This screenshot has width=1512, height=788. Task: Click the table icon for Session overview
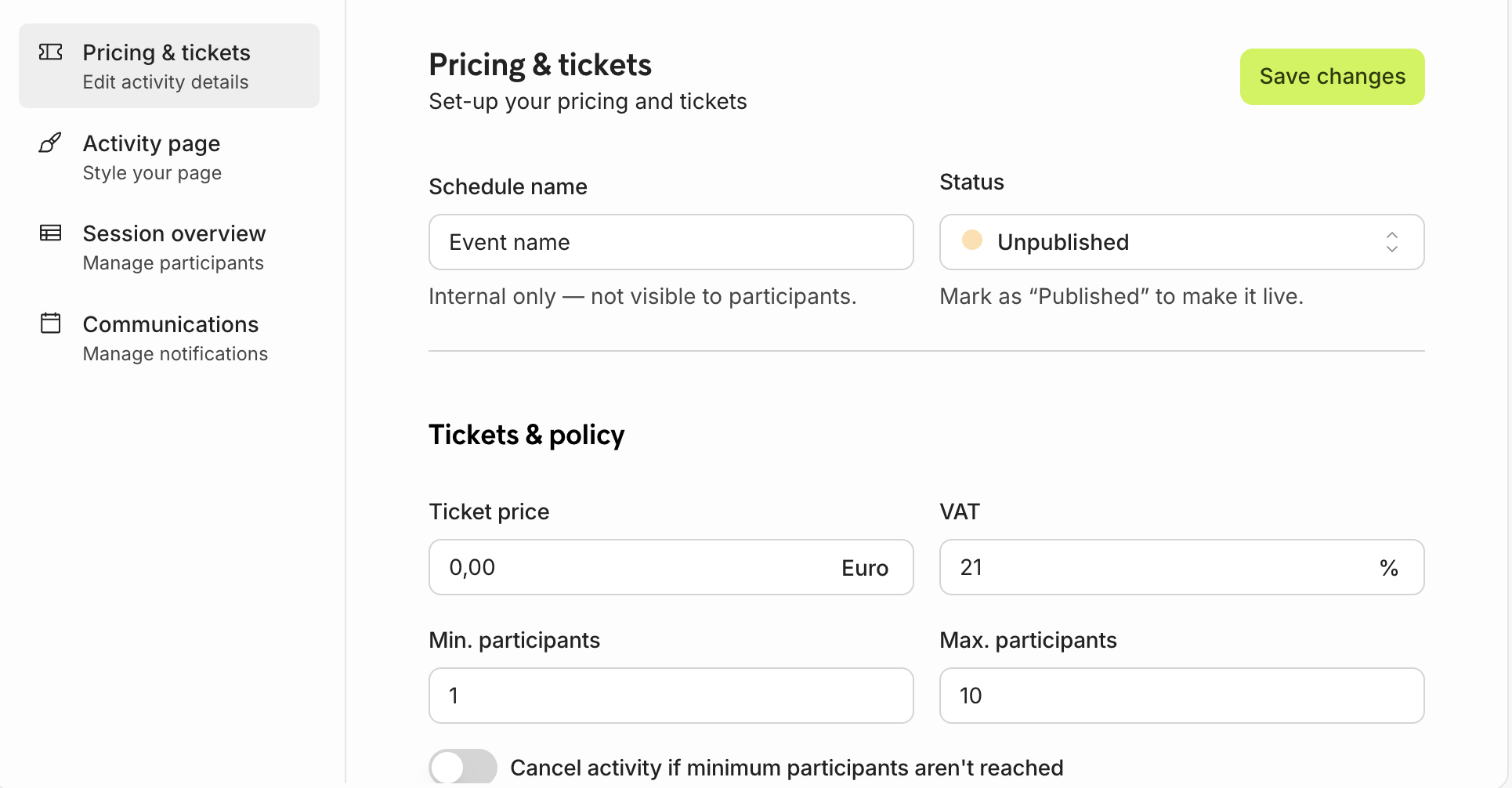[51, 233]
